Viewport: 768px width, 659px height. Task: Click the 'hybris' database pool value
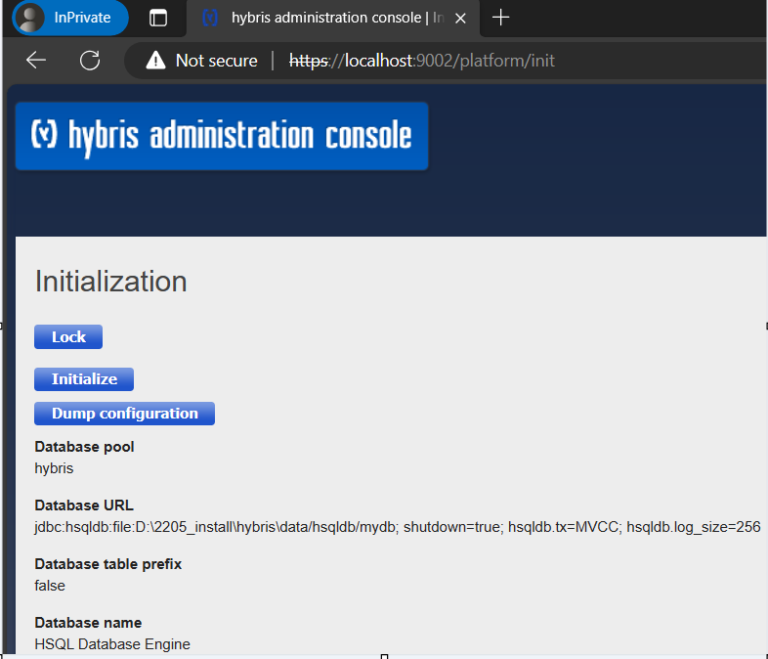[54, 468]
